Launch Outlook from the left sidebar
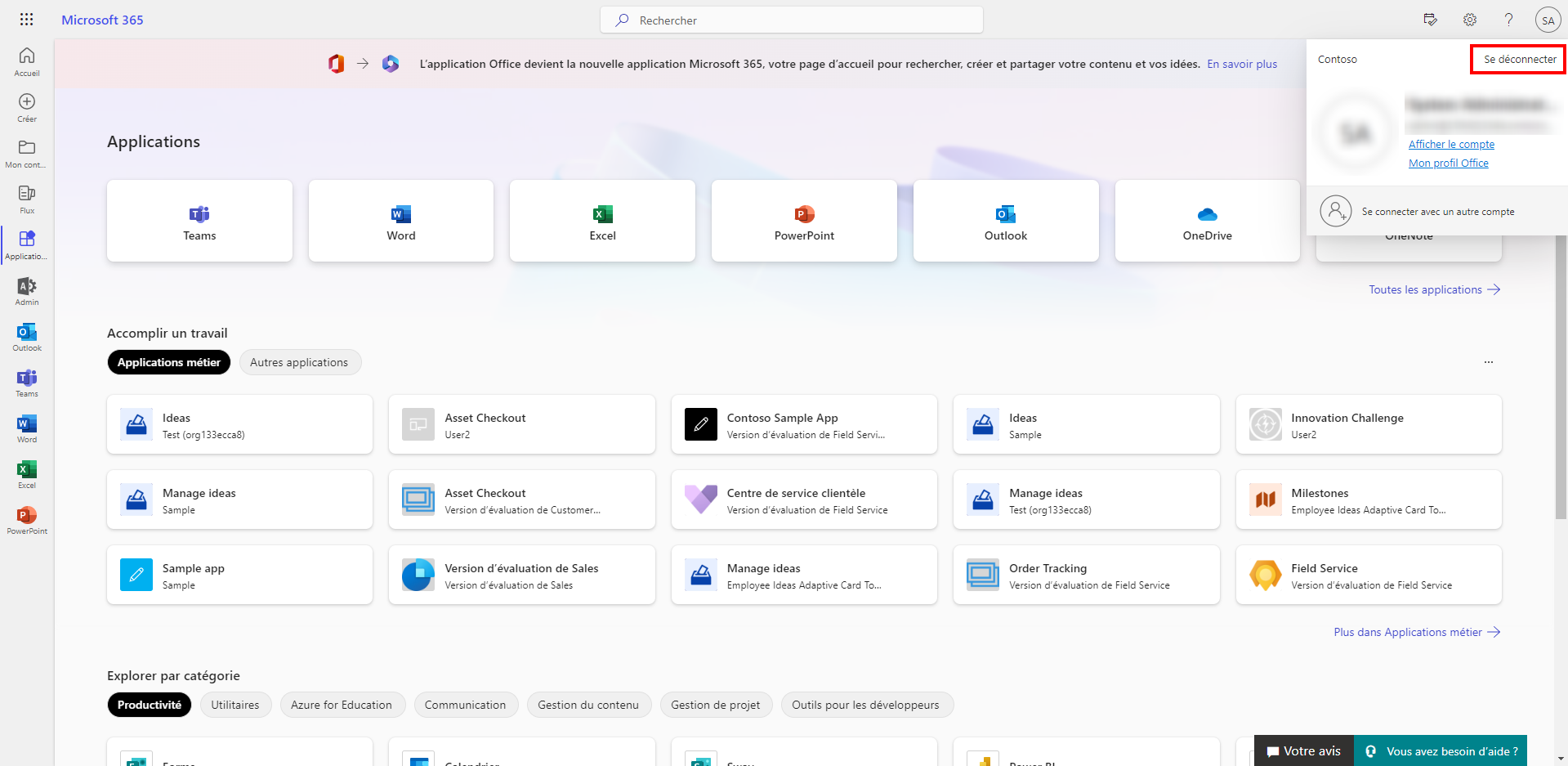This screenshot has height=766, width=1568. point(27,337)
